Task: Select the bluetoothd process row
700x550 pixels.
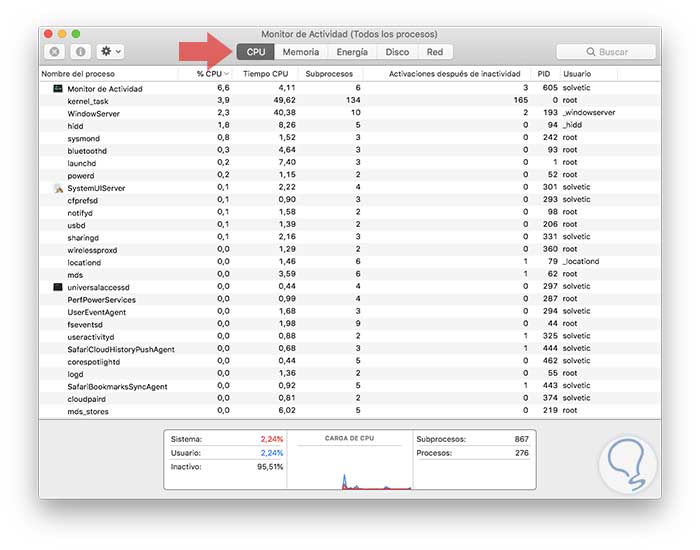Action: point(350,150)
